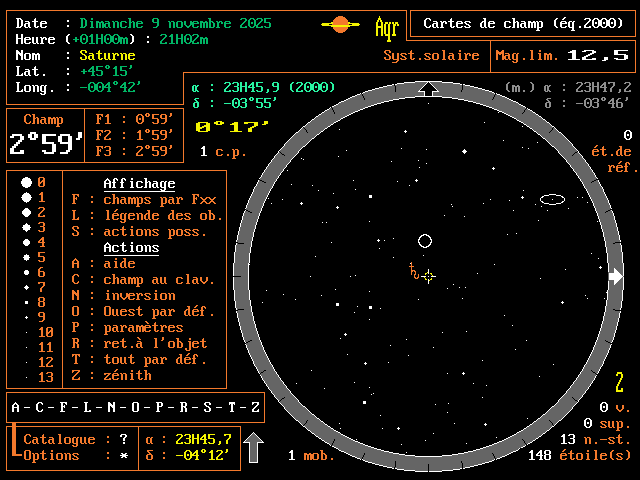Click the 1 c.p. label
Viewport: 640px width, 480px height.
point(223,151)
